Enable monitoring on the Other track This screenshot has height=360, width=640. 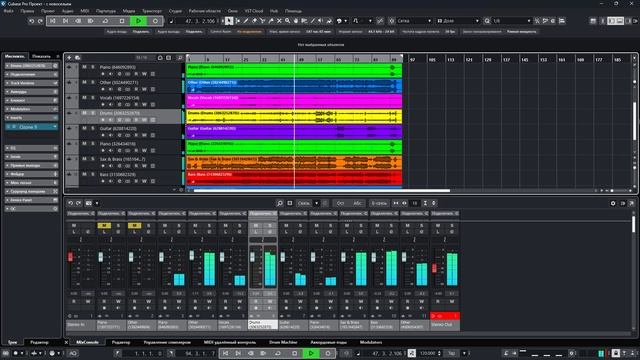(x=111, y=89)
